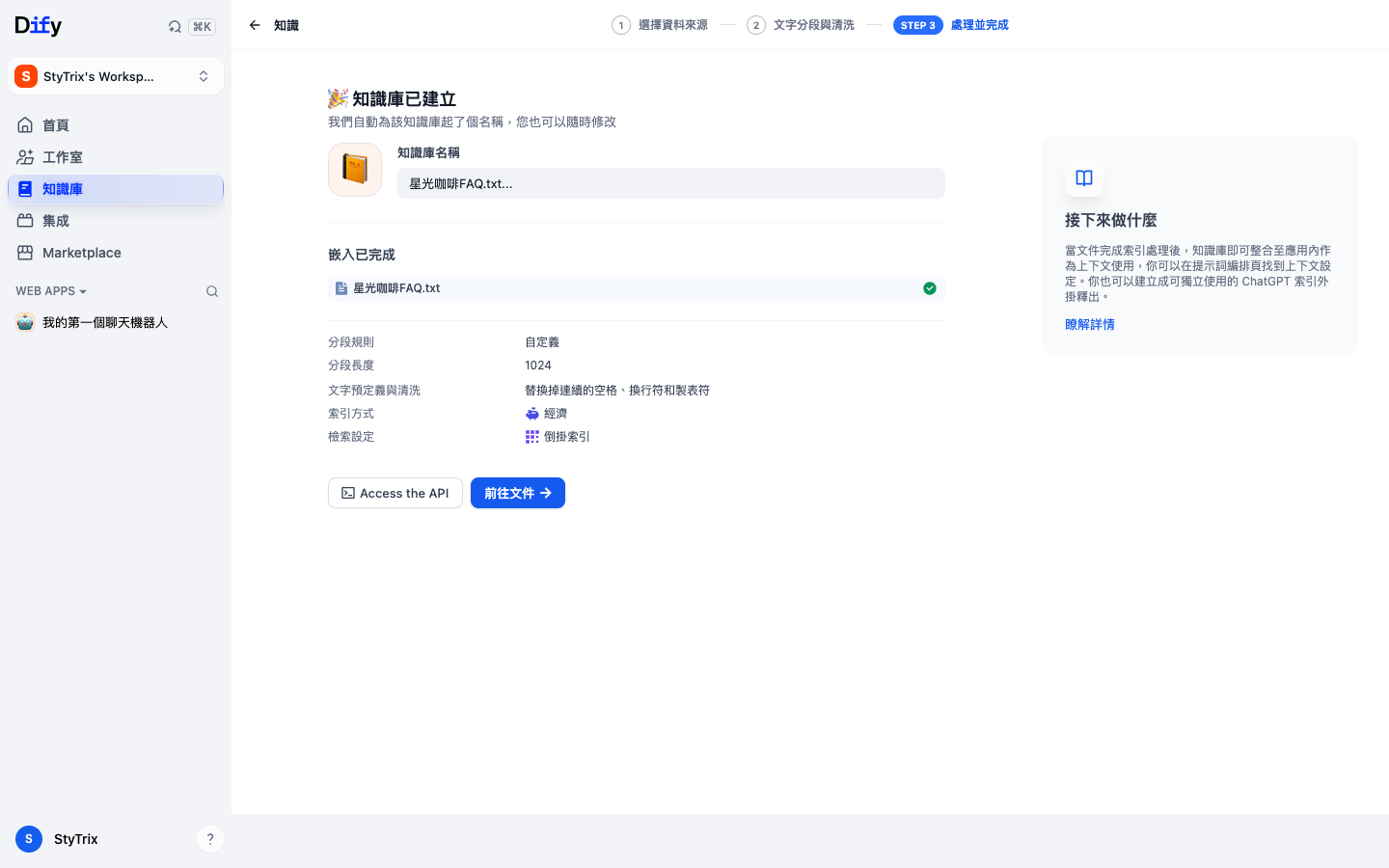Click the 首頁 home icon

click(x=25, y=125)
